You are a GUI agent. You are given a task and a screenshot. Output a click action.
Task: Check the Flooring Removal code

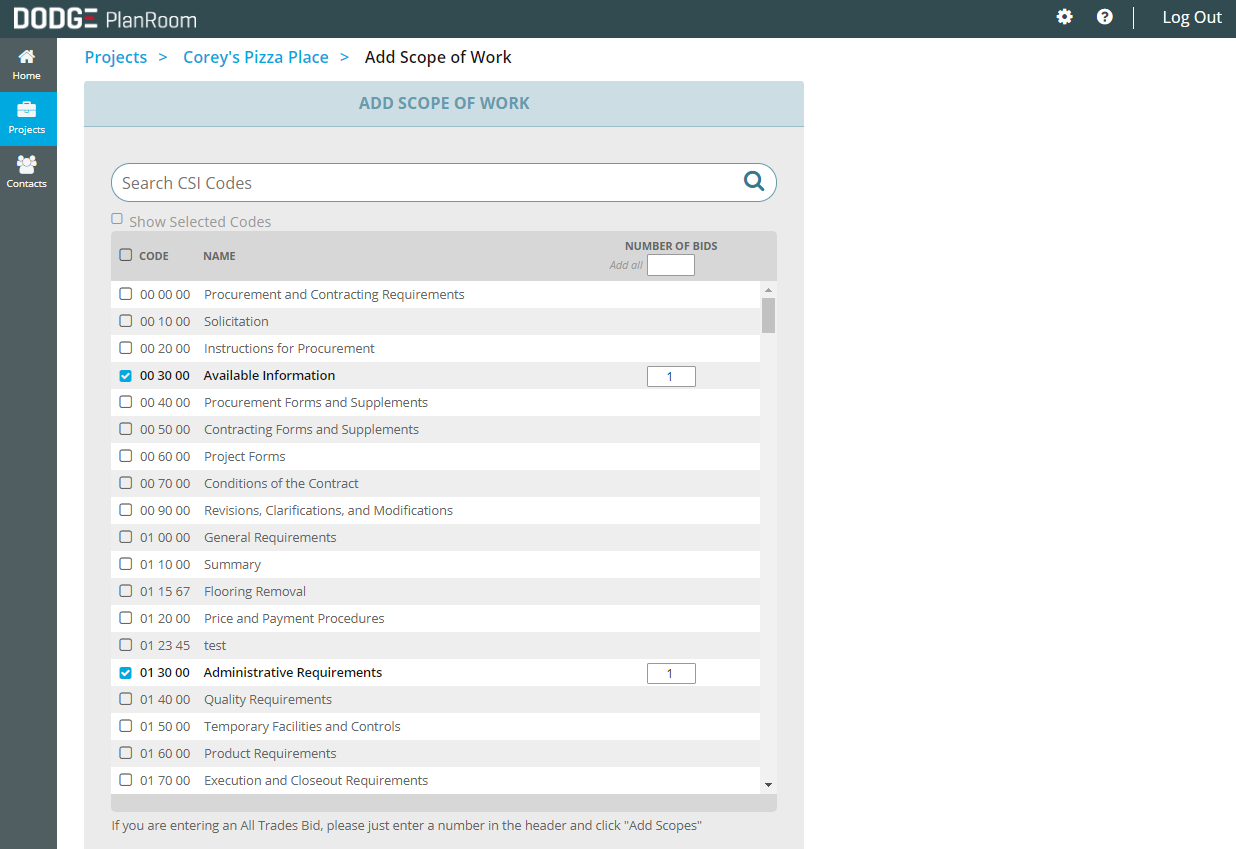126,591
